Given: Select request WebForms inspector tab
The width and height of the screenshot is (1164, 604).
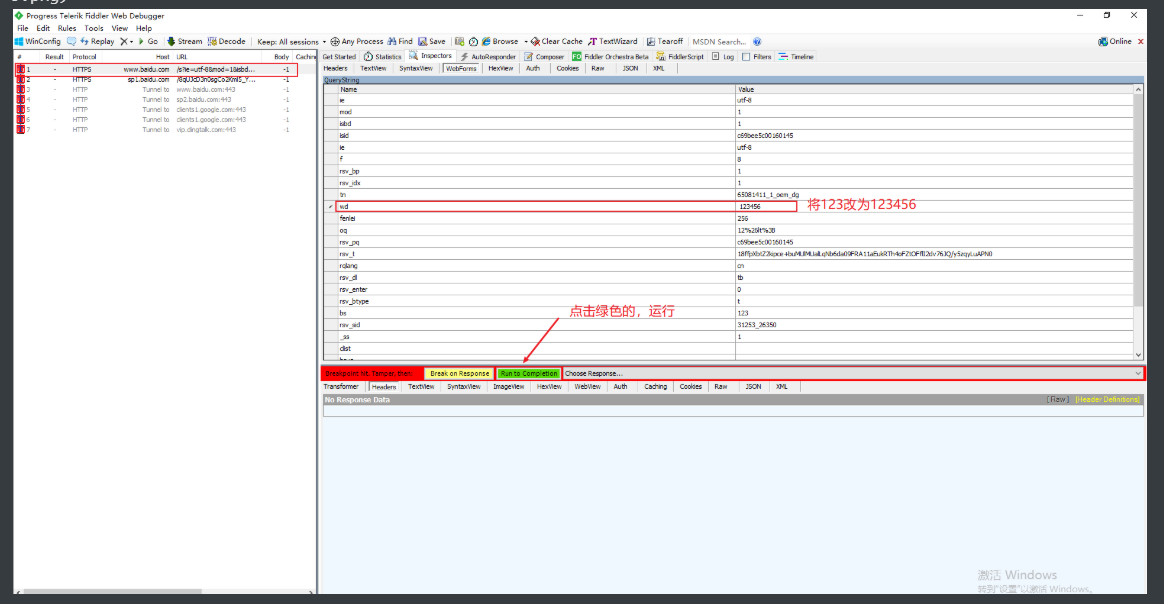Looking at the screenshot, I should [461, 68].
